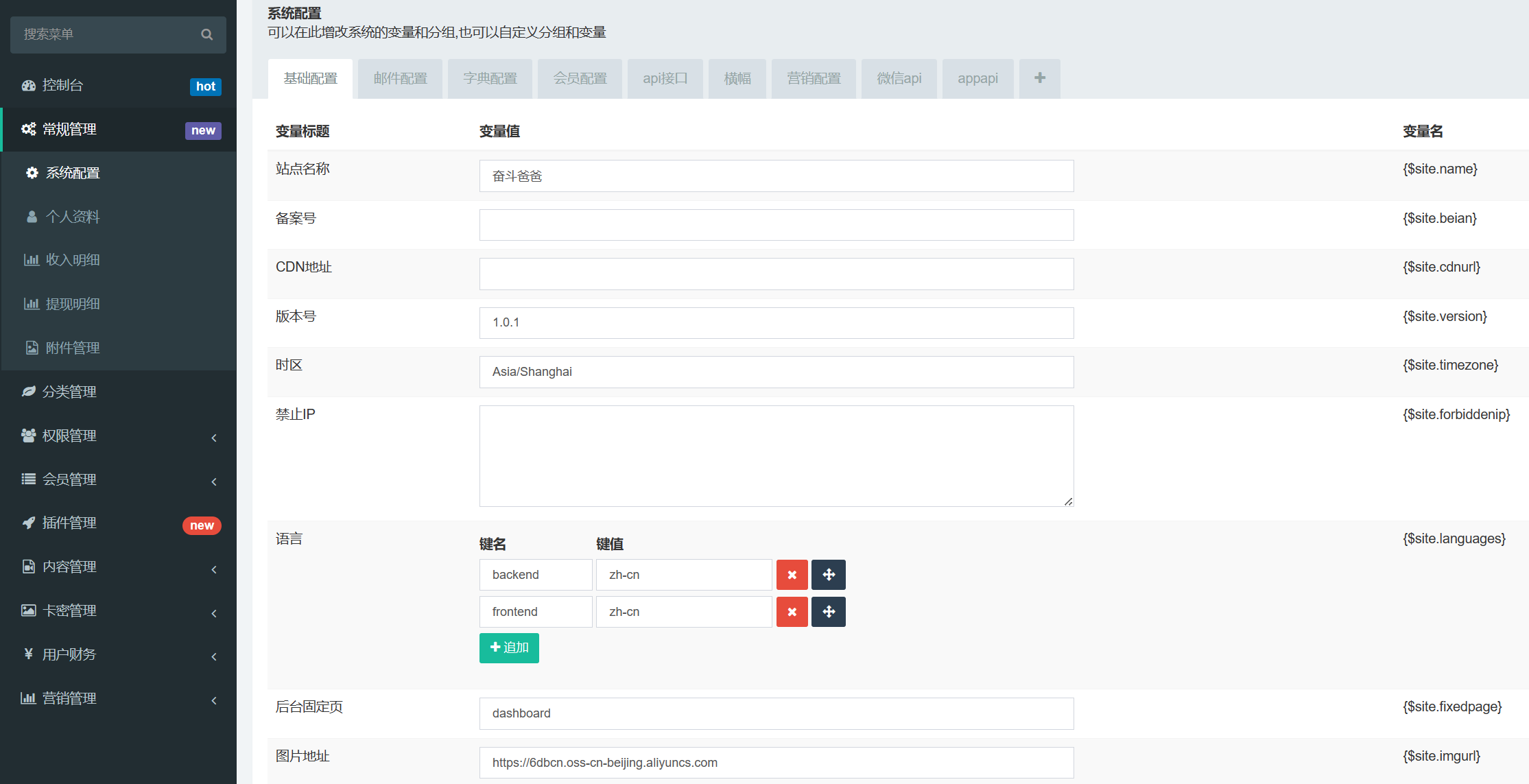This screenshot has width=1529, height=784.
Task: Open 提现明细 in the sidebar
Action: 118,304
